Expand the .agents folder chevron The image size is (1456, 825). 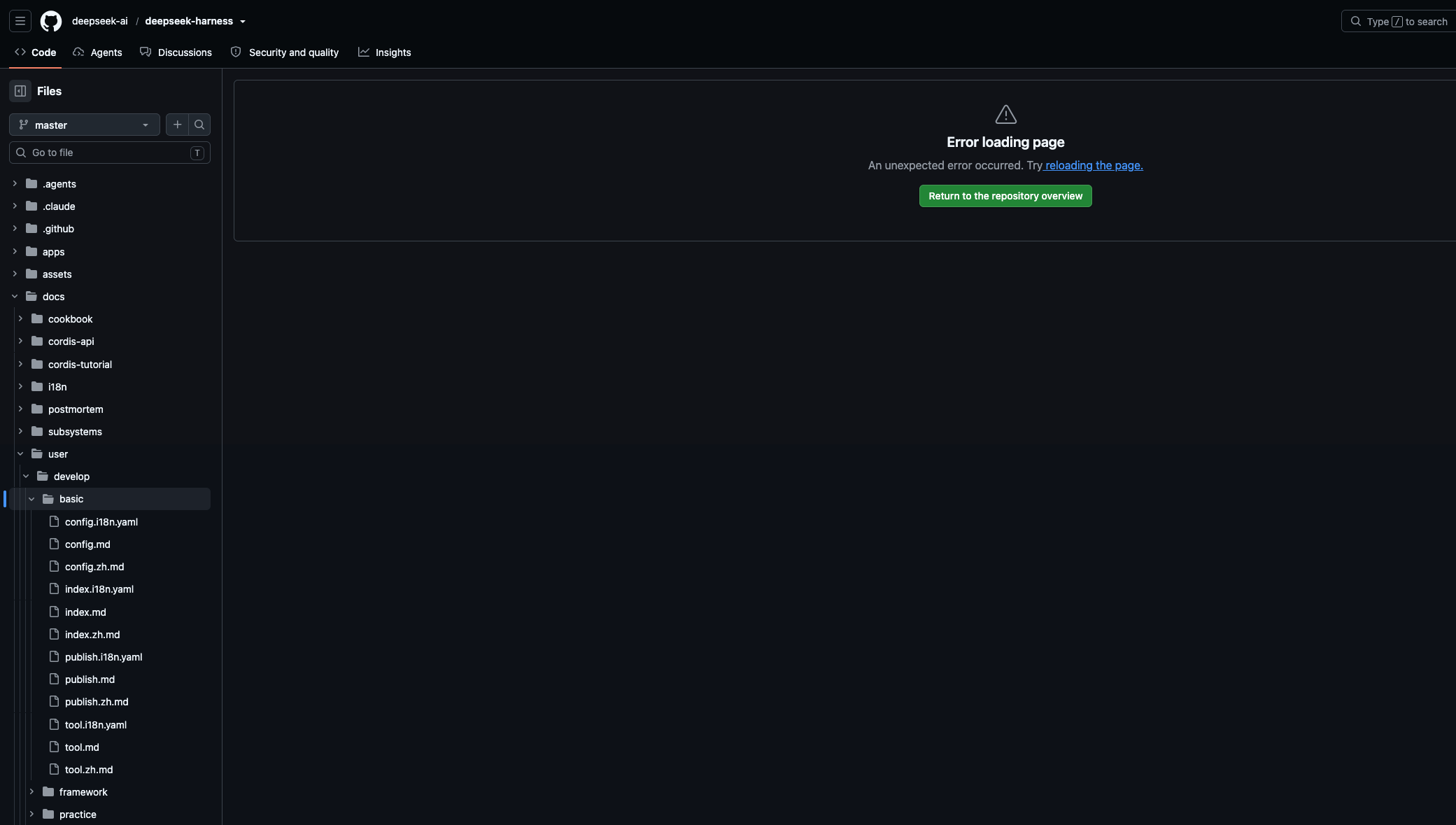tap(15, 183)
